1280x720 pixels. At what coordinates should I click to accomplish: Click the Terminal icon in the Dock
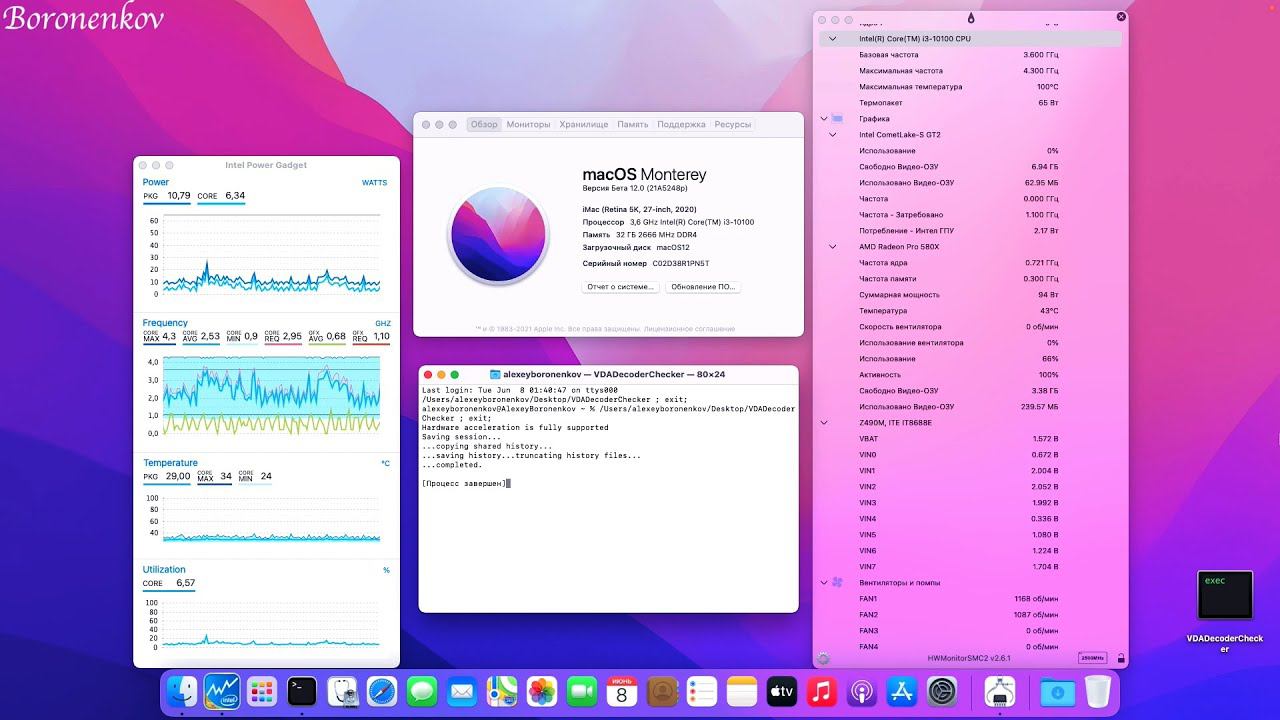click(x=301, y=691)
